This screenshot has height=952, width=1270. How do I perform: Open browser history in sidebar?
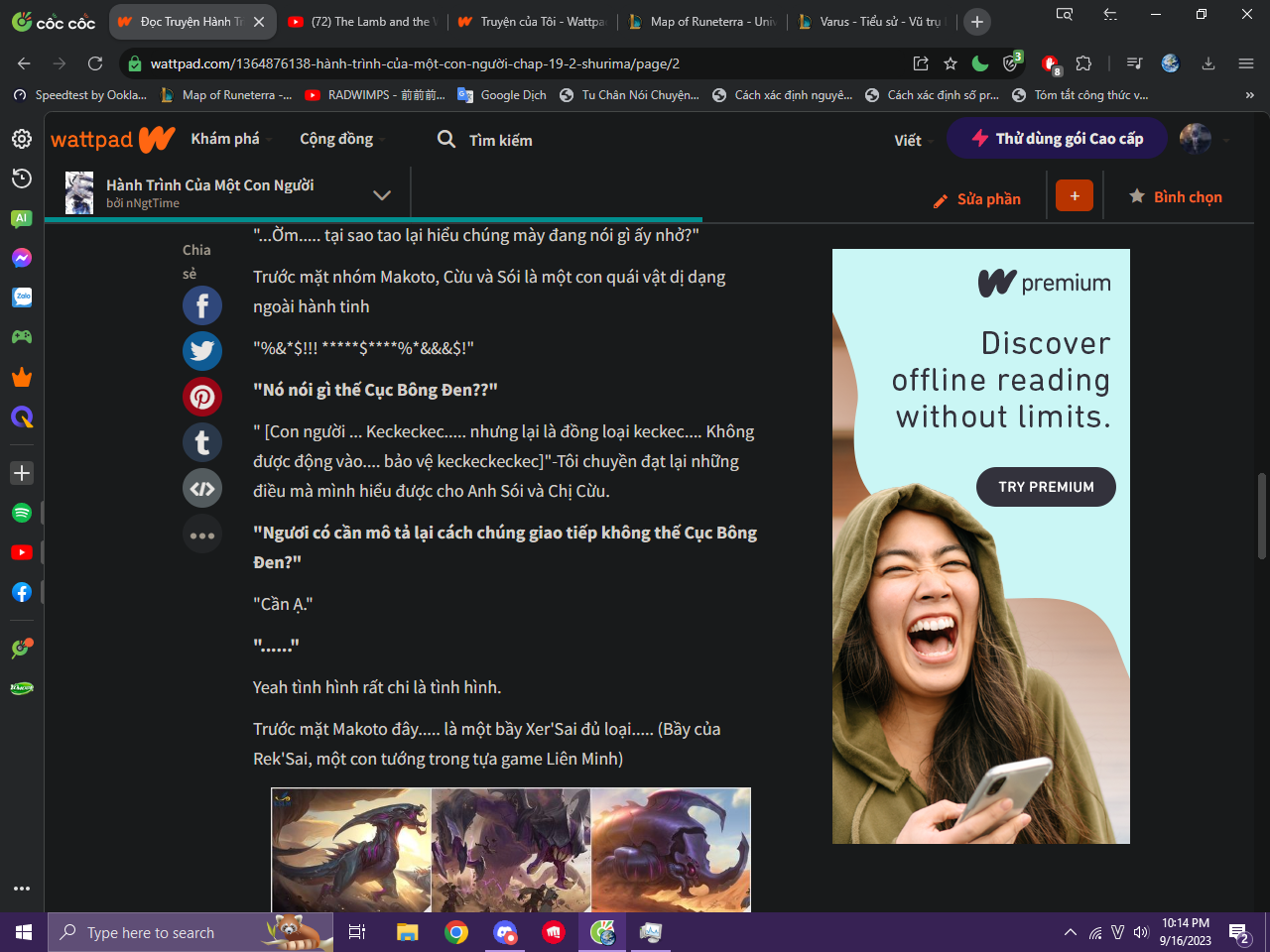(x=22, y=178)
